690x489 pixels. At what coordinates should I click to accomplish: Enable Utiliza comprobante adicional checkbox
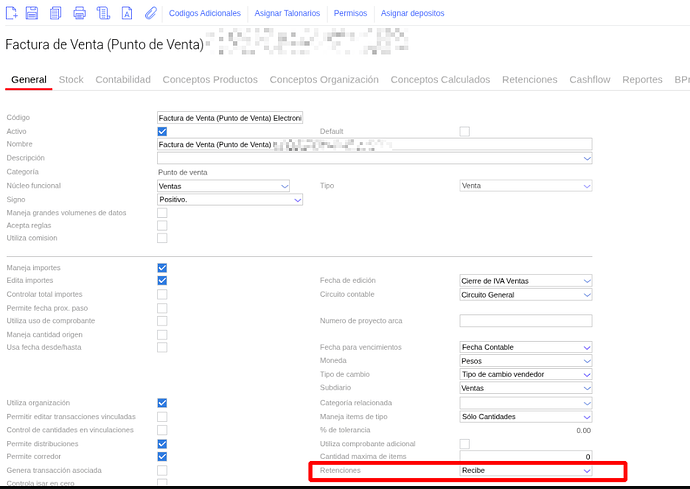464,444
